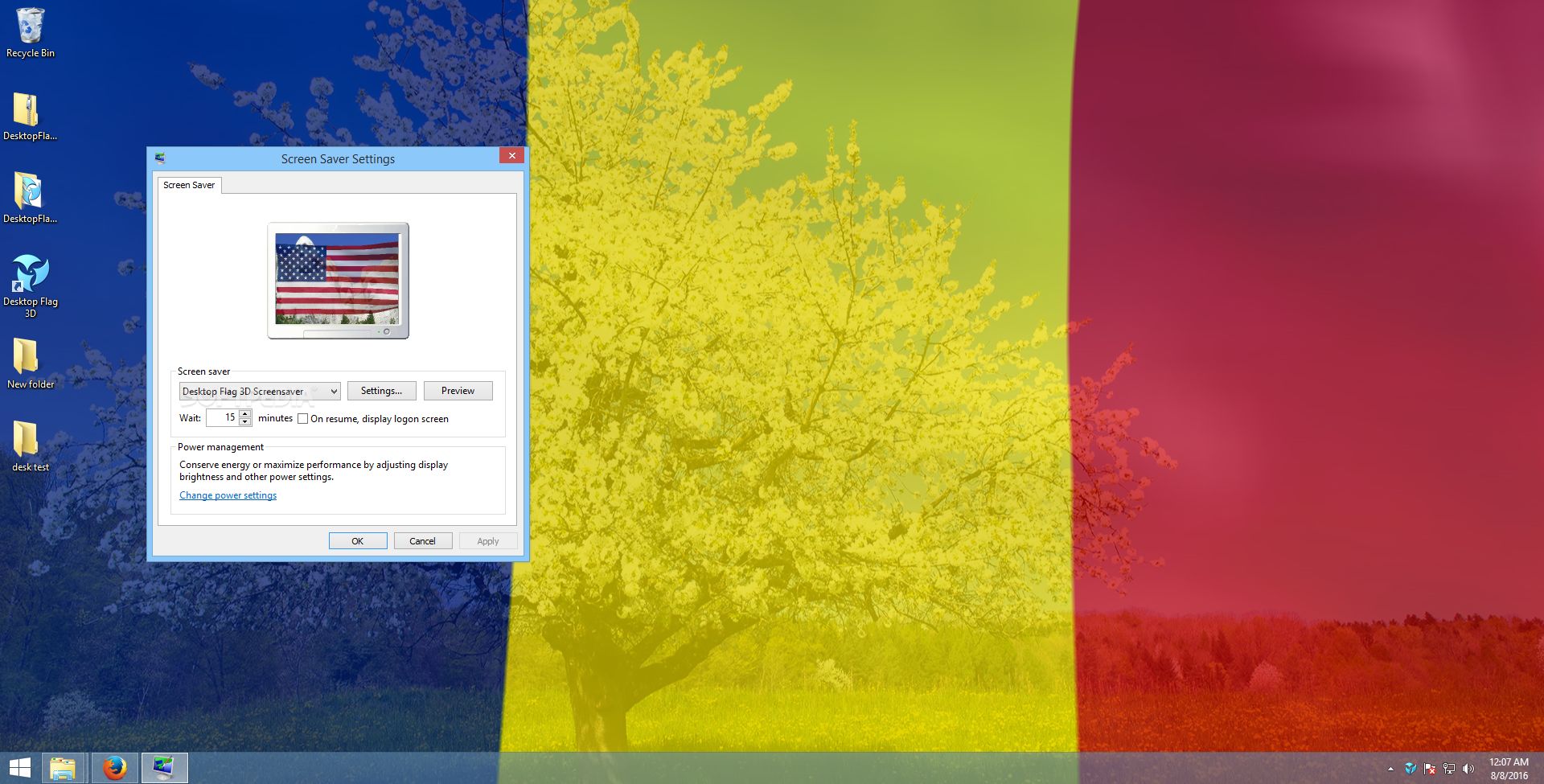
Task: Click the OK button
Action: 358,541
